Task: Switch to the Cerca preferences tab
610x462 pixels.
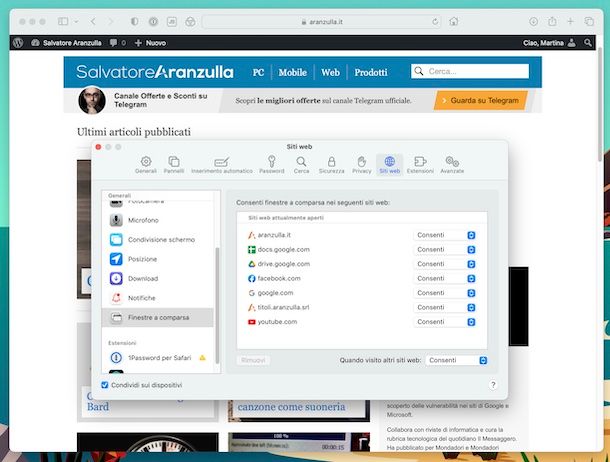Action: [x=301, y=165]
